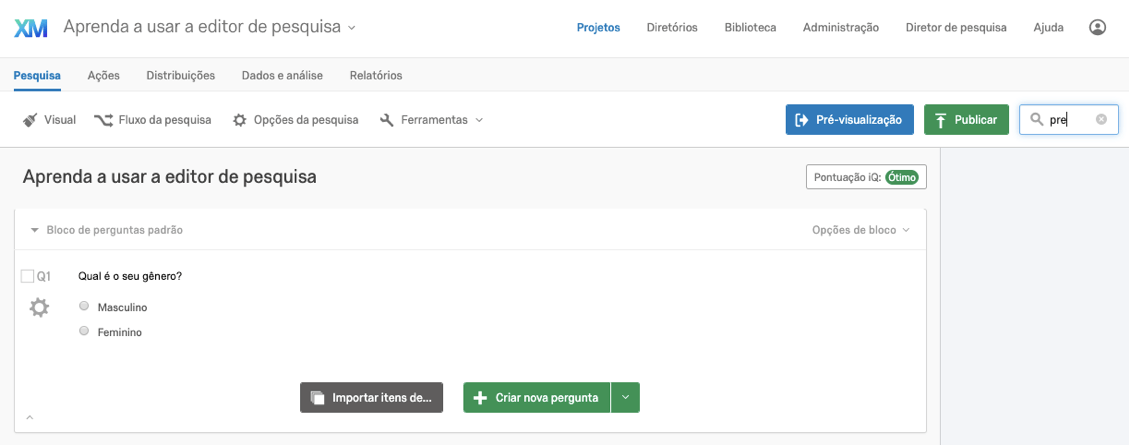
Task: Open Q1 question settings gear
Action: point(39,308)
